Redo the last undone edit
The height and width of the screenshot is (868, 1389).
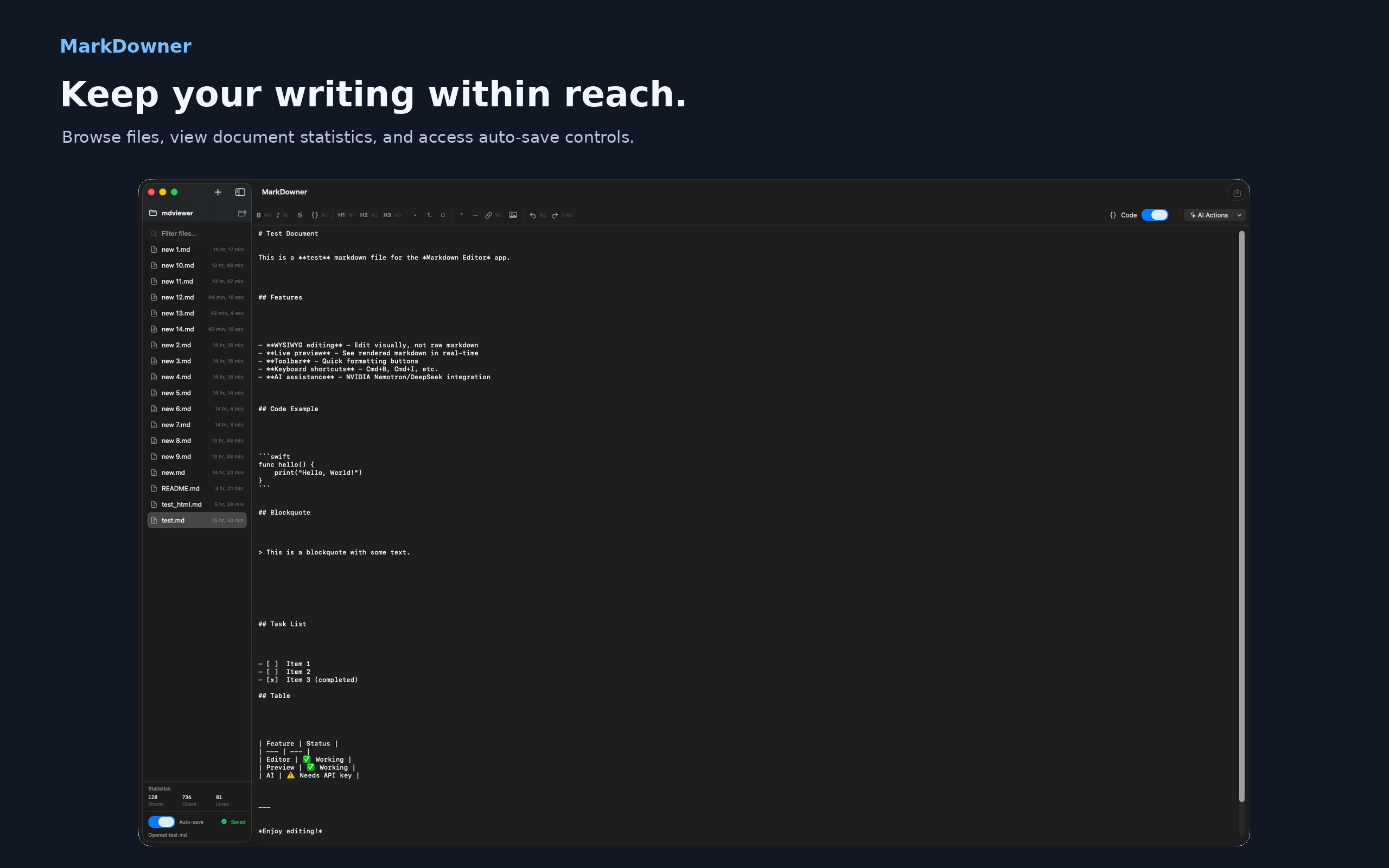555,215
